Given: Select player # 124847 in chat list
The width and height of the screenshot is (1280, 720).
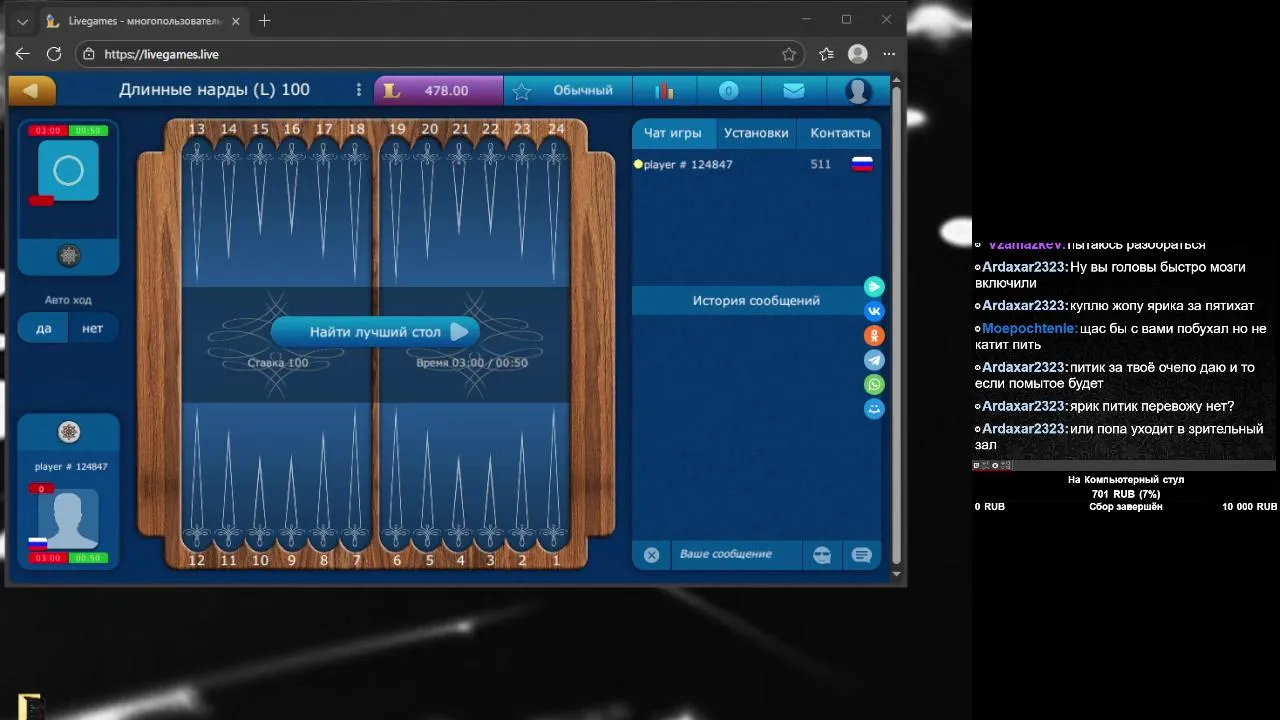Looking at the screenshot, I should (688, 164).
